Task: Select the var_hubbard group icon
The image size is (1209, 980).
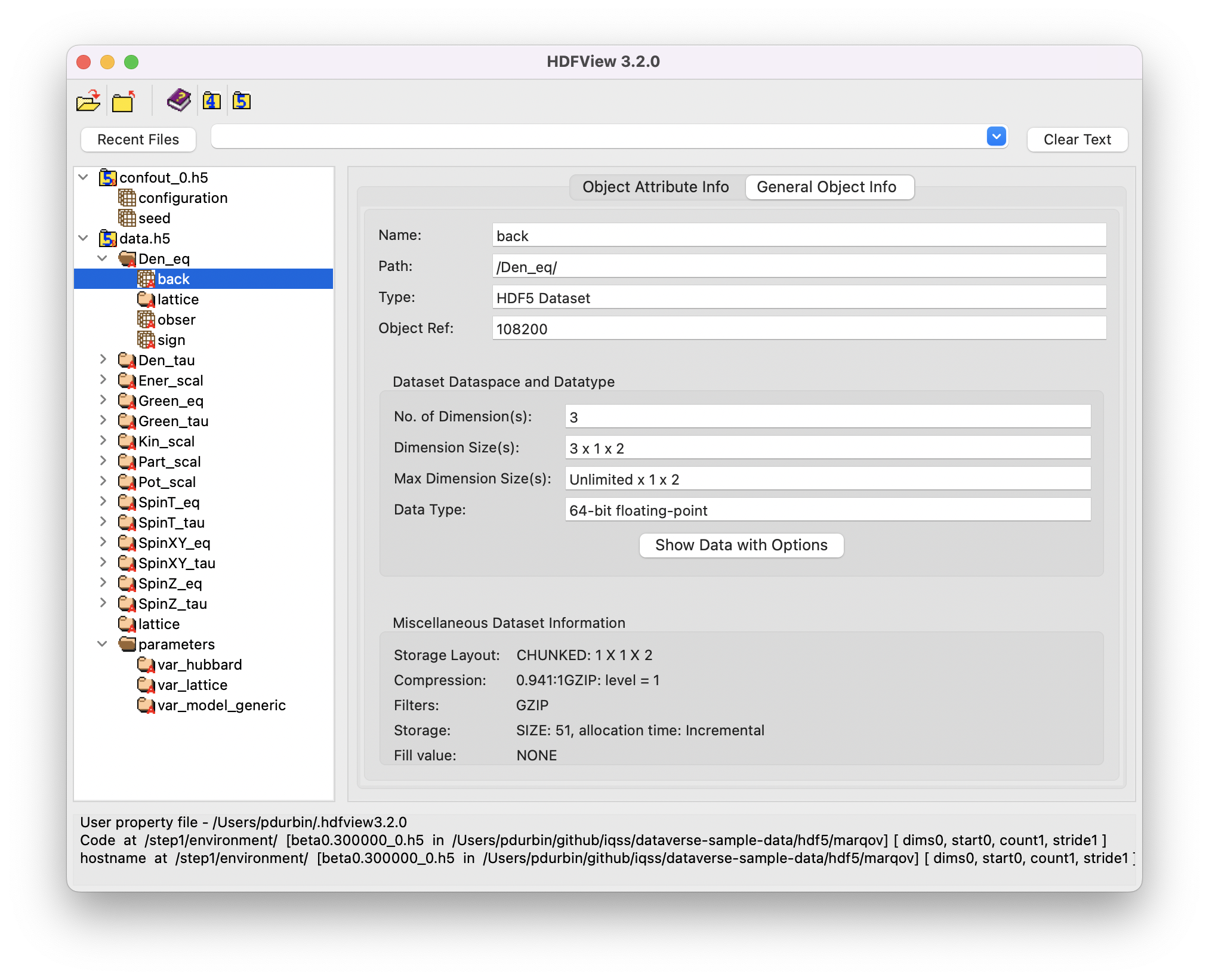Action: tap(146, 664)
